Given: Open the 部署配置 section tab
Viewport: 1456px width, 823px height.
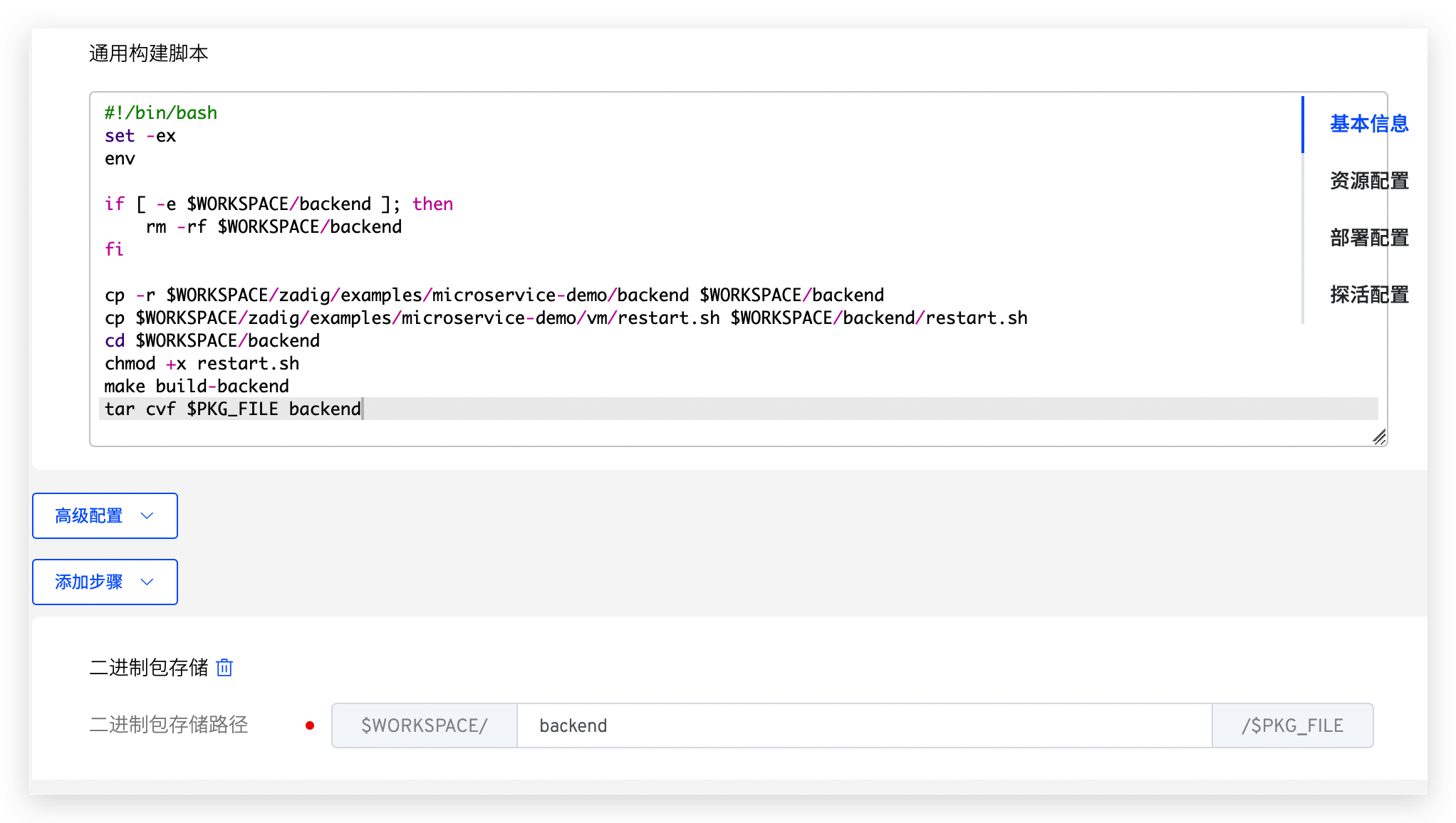Looking at the screenshot, I should [x=1368, y=238].
